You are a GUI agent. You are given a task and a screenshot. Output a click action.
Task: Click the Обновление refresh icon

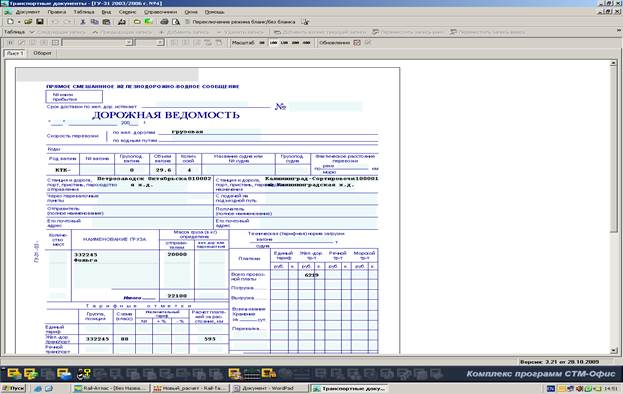[357, 42]
